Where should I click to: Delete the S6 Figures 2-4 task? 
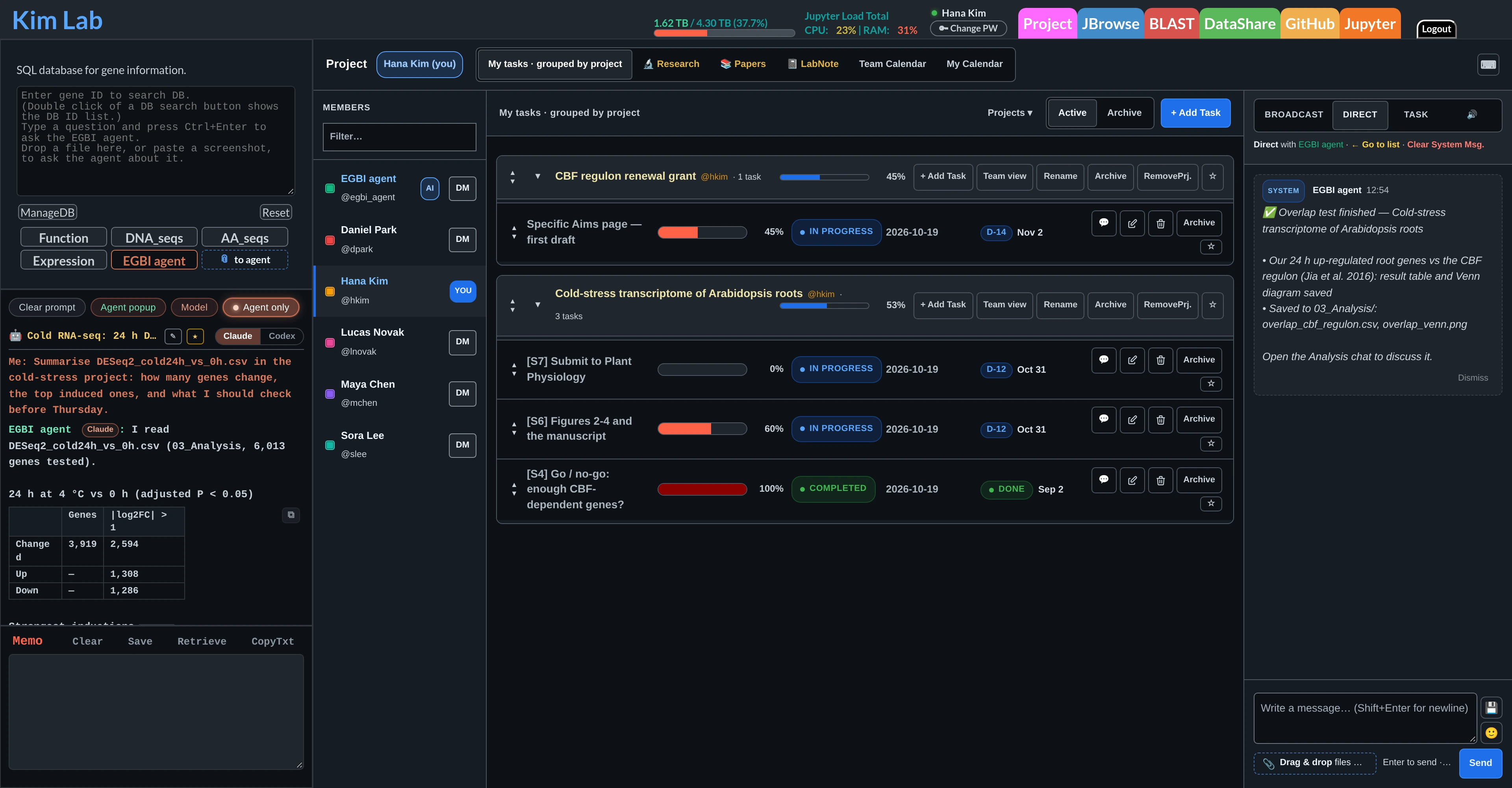[1160, 420]
